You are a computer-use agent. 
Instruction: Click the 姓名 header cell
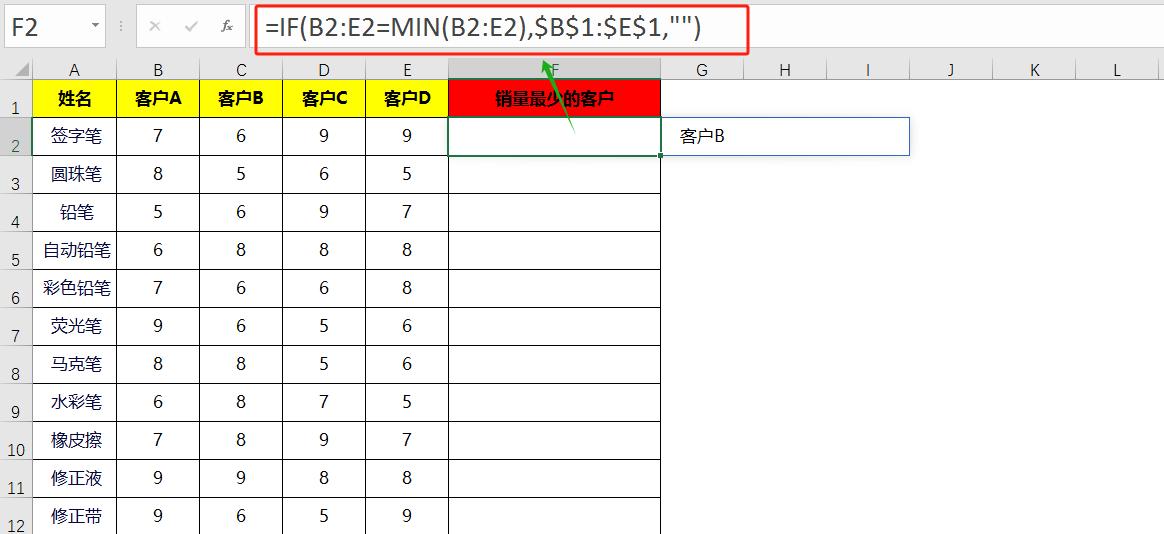coord(74,98)
